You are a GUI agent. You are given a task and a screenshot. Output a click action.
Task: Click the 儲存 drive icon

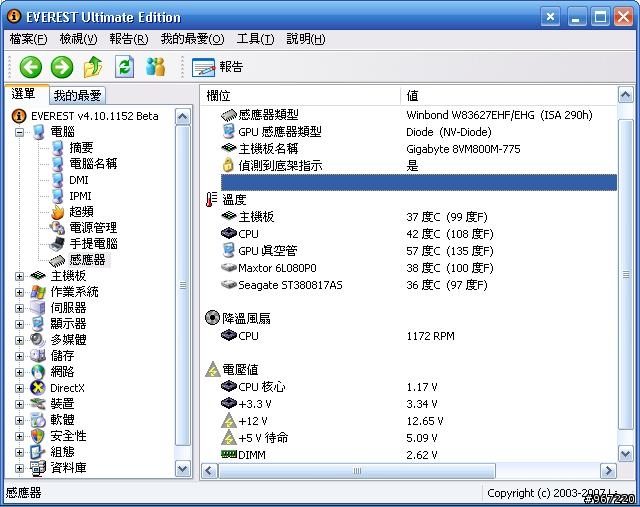coord(38,356)
